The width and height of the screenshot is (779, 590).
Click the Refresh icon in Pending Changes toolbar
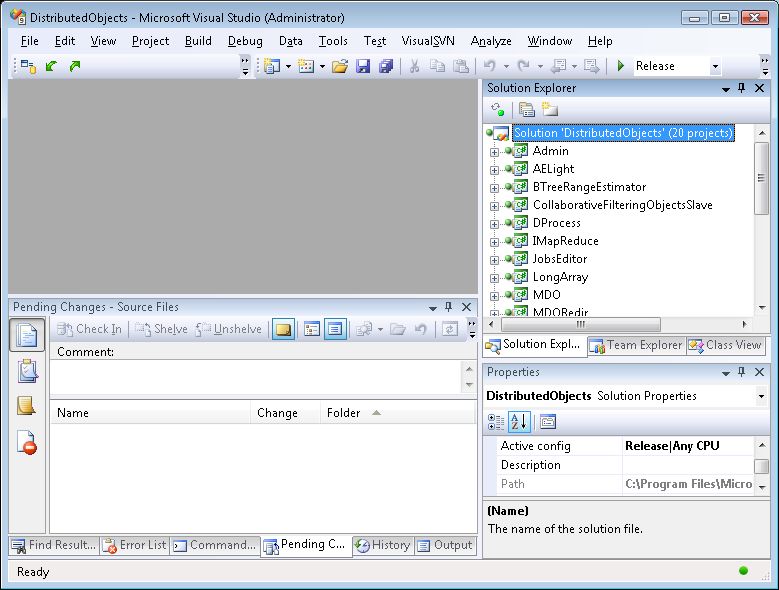coord(450,329)
